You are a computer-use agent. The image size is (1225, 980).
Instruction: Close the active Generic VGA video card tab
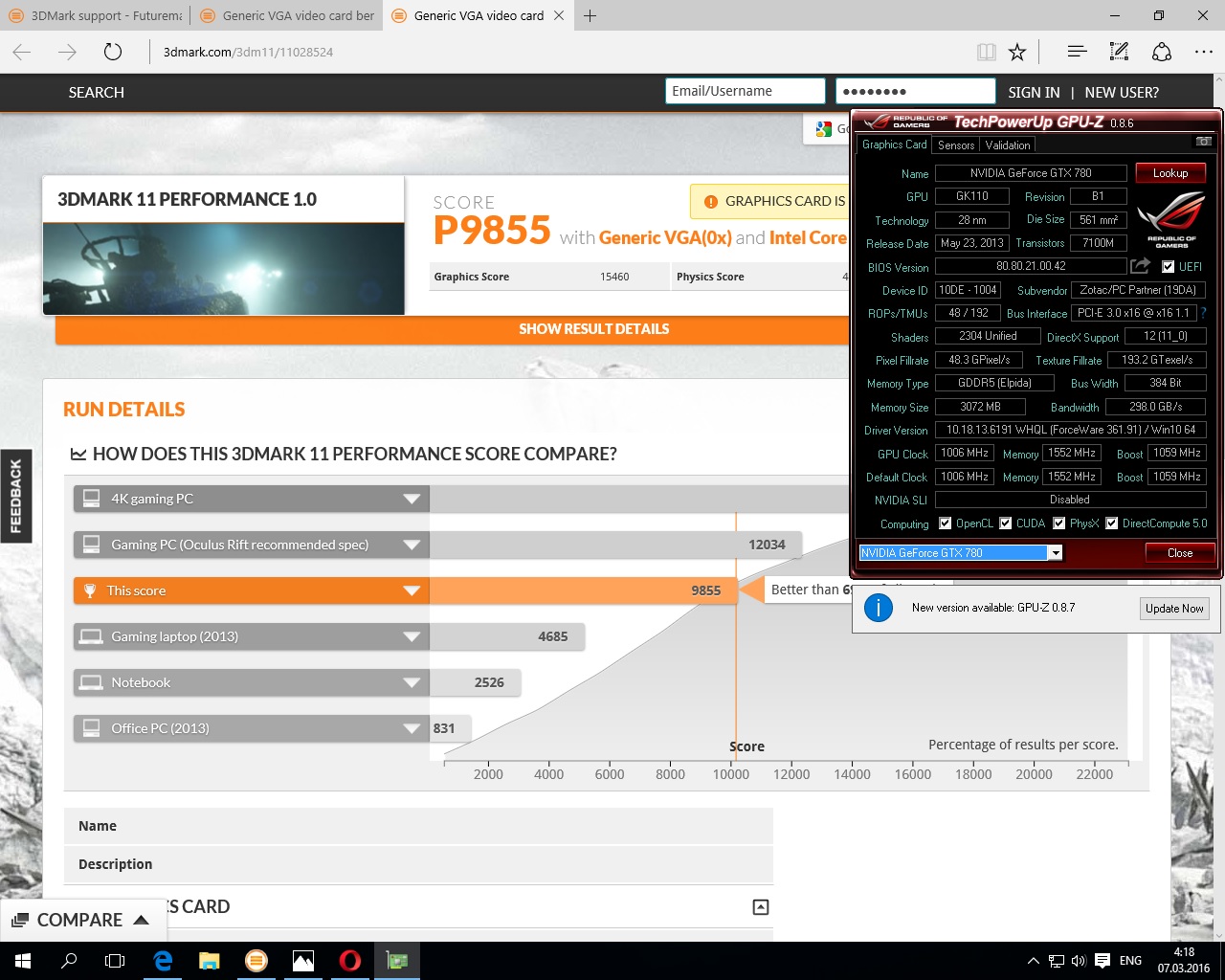tap(559, 15)
